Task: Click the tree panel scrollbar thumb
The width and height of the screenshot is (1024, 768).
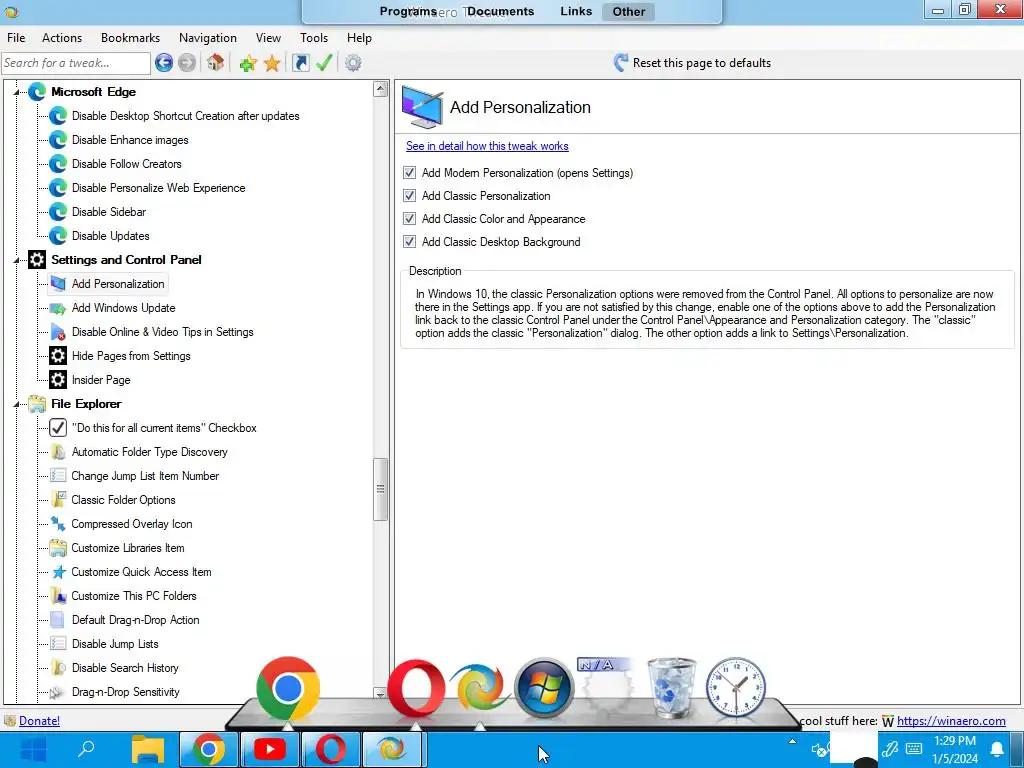Action: tap(381, 488)
